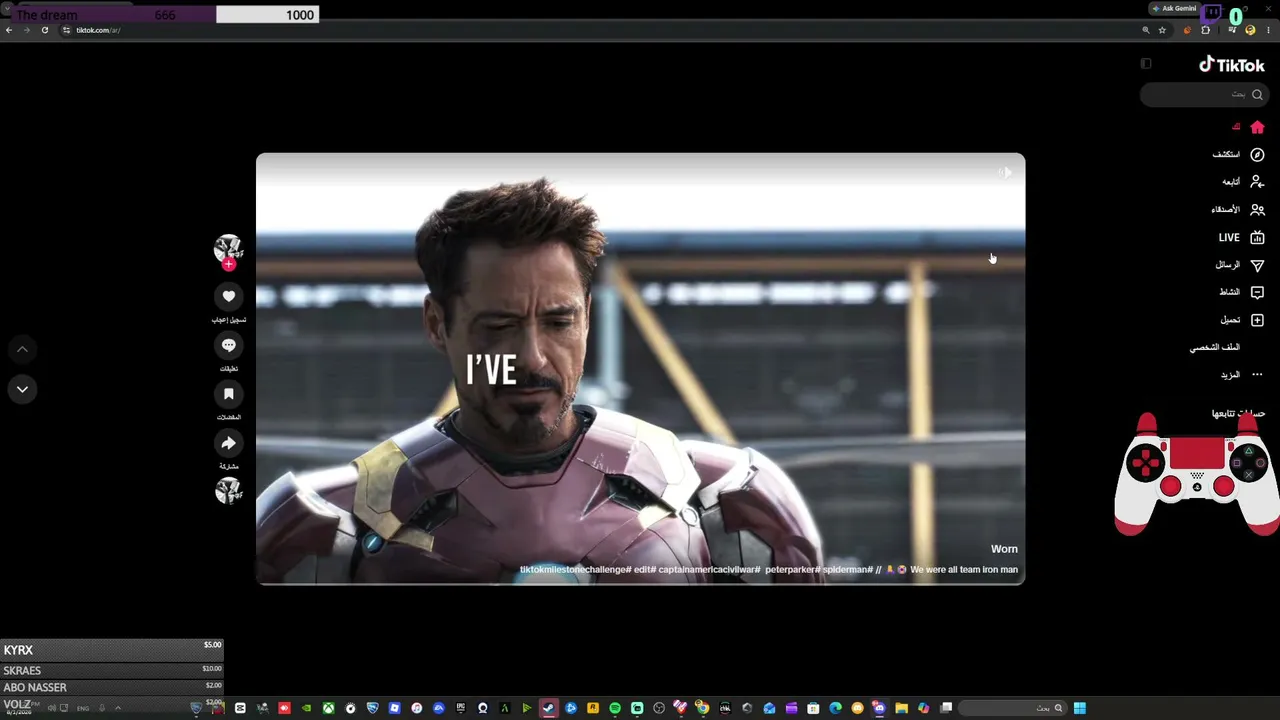Open Roblox from the taskbar
The width and height of the screenshot is (1280, 720).
click(x=395, y=708)
